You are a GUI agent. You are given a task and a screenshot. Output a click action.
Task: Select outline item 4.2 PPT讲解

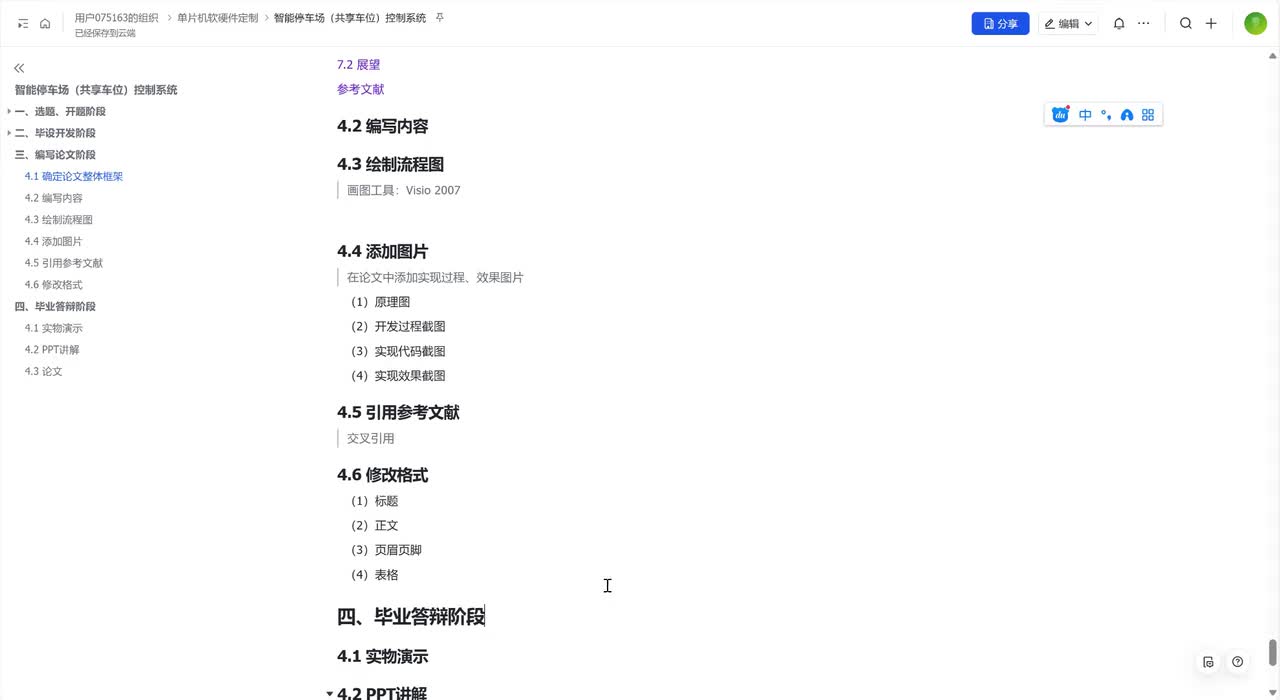click(x=52, y=350)
